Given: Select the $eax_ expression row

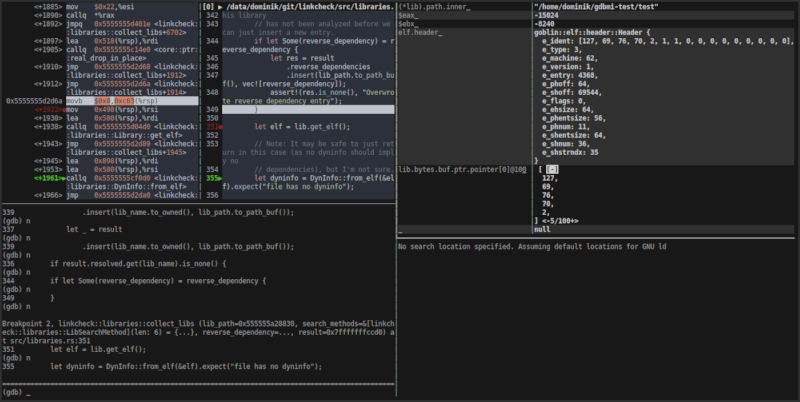Looking at the screenshot, I should (408, 15).
